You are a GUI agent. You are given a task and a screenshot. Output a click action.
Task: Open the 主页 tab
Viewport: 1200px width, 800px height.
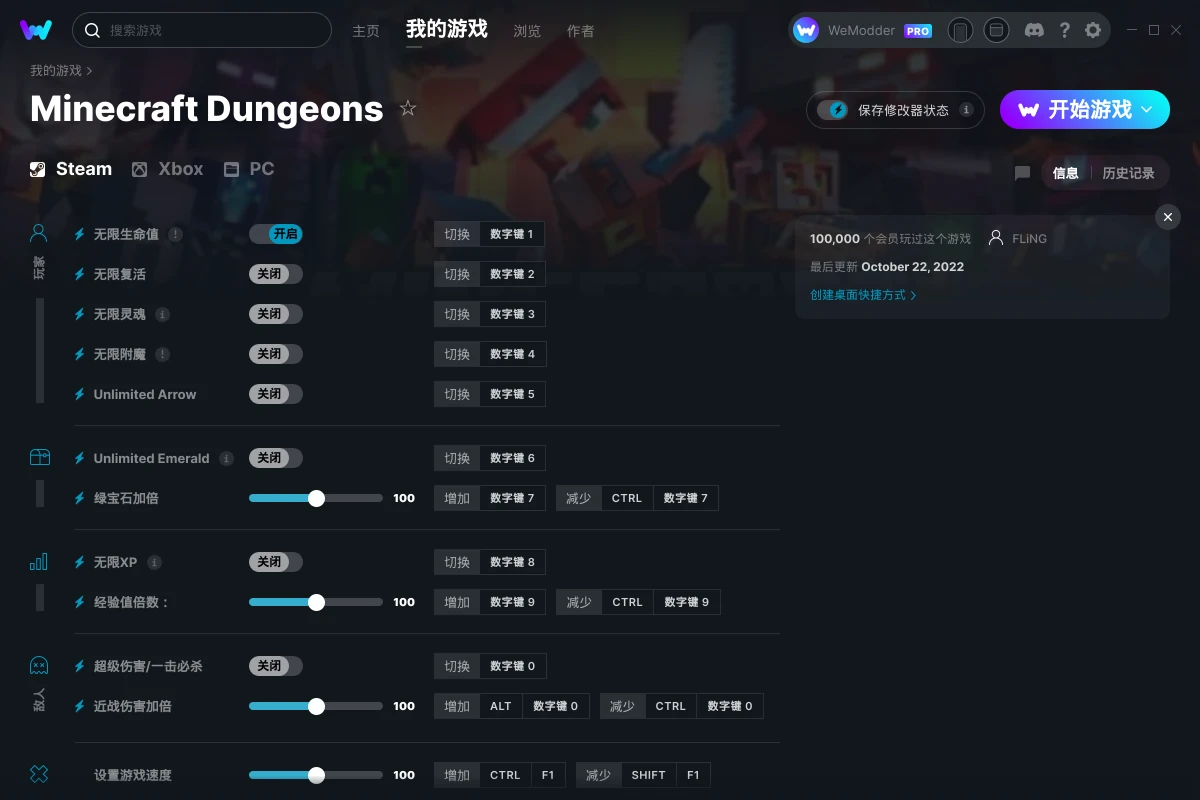(366, 31)
